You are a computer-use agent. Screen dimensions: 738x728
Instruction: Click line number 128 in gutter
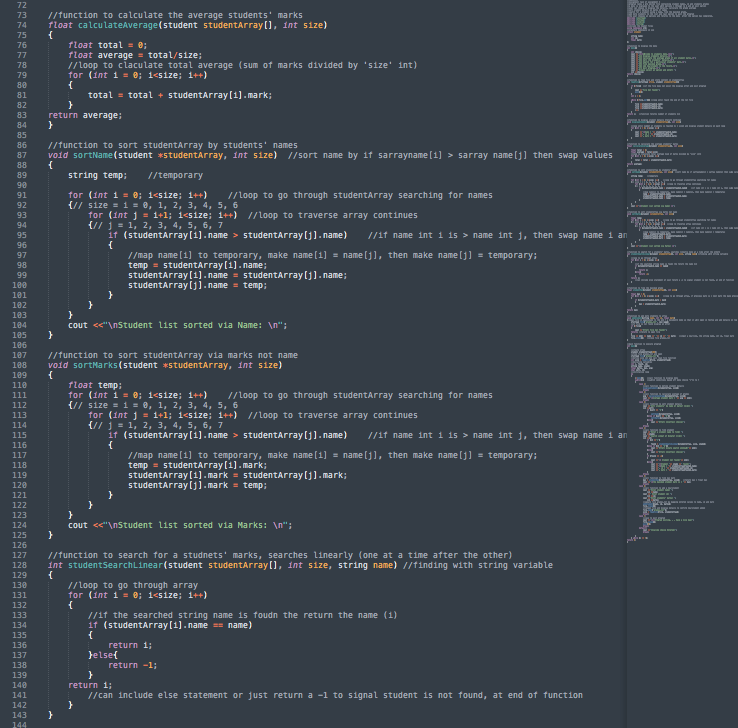point(19,565)
